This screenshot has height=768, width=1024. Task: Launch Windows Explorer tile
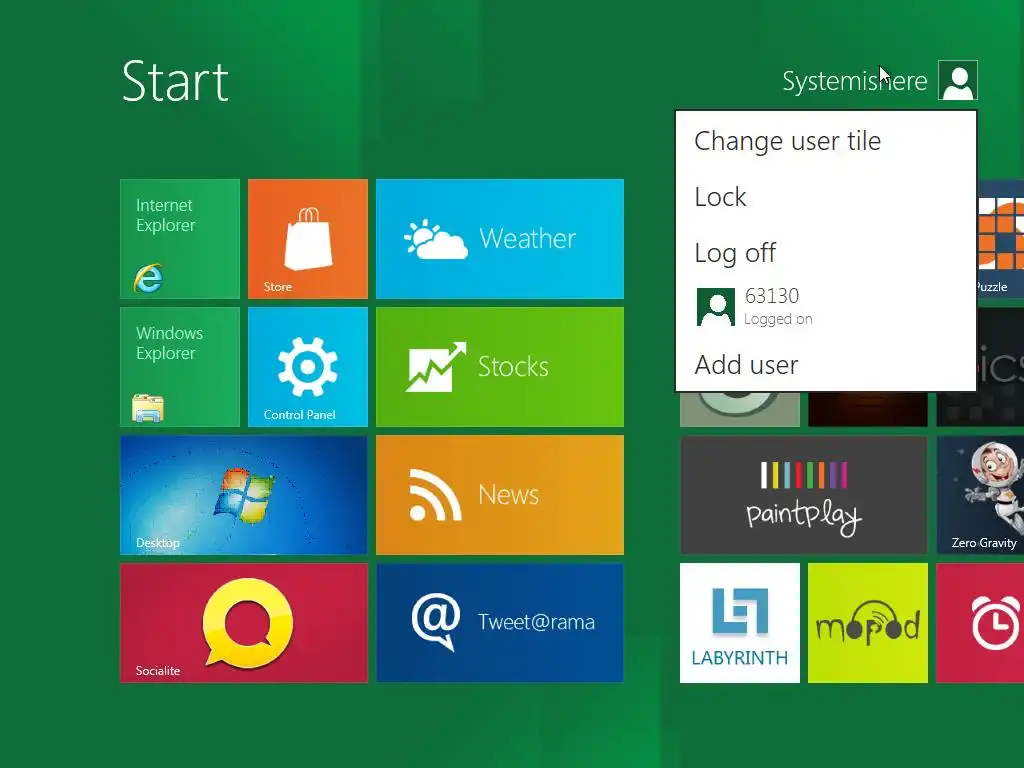[180, 367]
